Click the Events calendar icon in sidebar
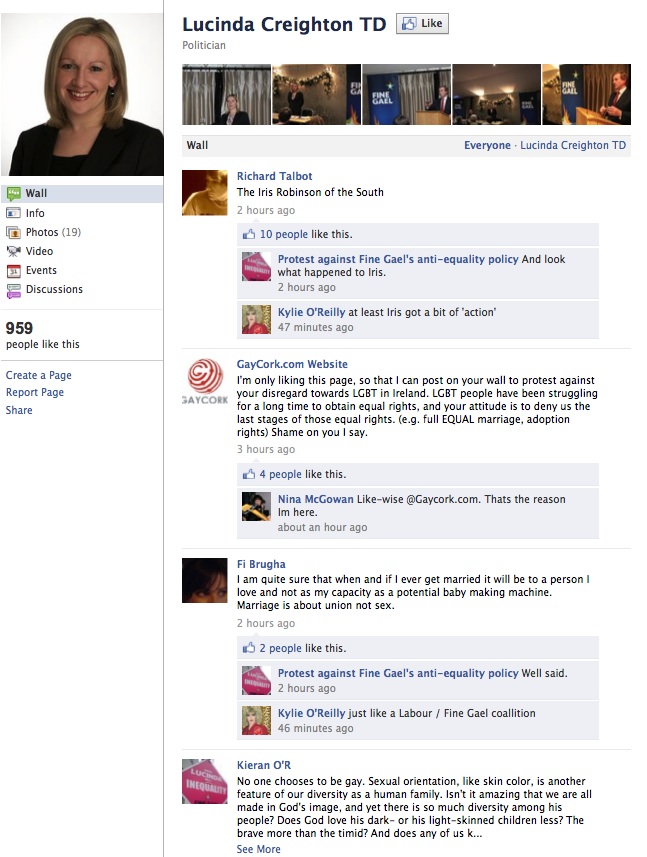 (14, 271)
